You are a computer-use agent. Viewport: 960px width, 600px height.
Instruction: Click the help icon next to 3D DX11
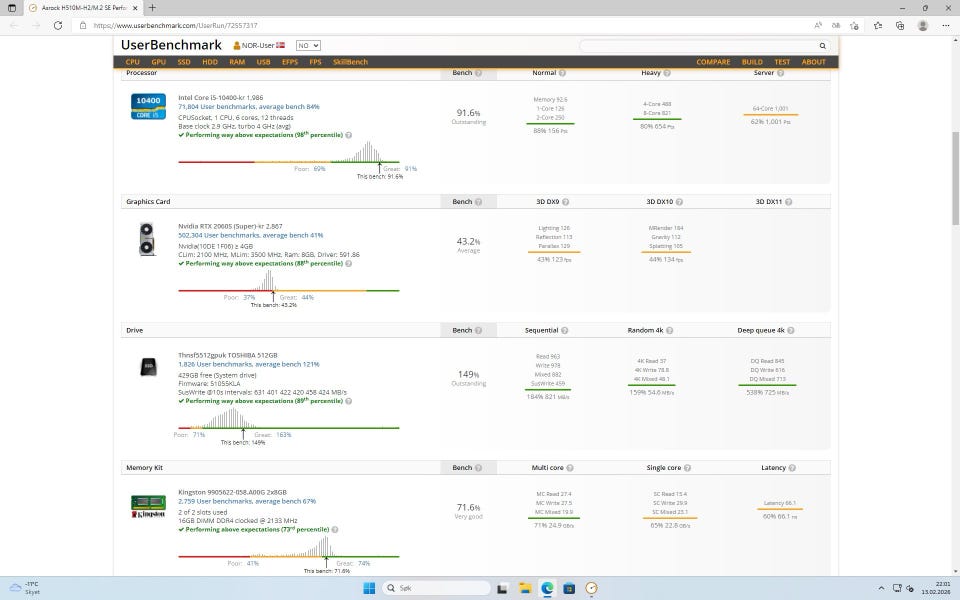point(788,202)
